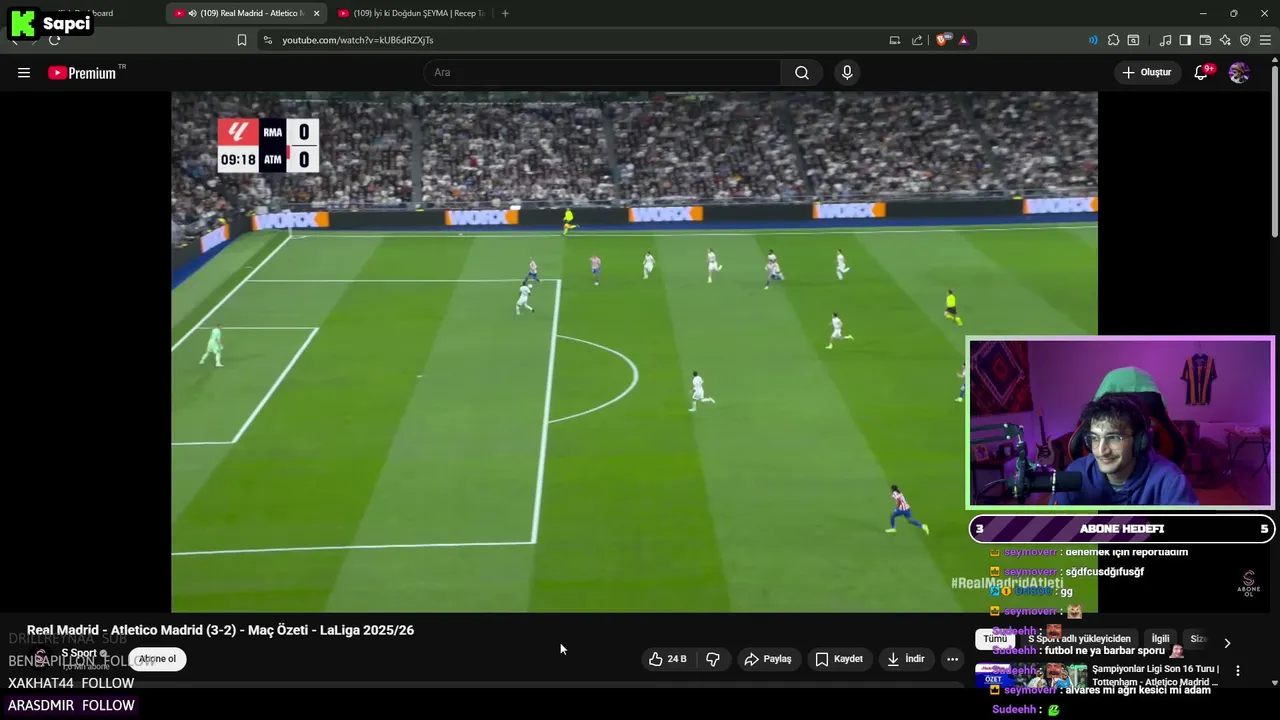Open the extensions puzzle icon
Image resolution: width=1280 pixels, height=720 pixels.
click(x=1113, y=40)
